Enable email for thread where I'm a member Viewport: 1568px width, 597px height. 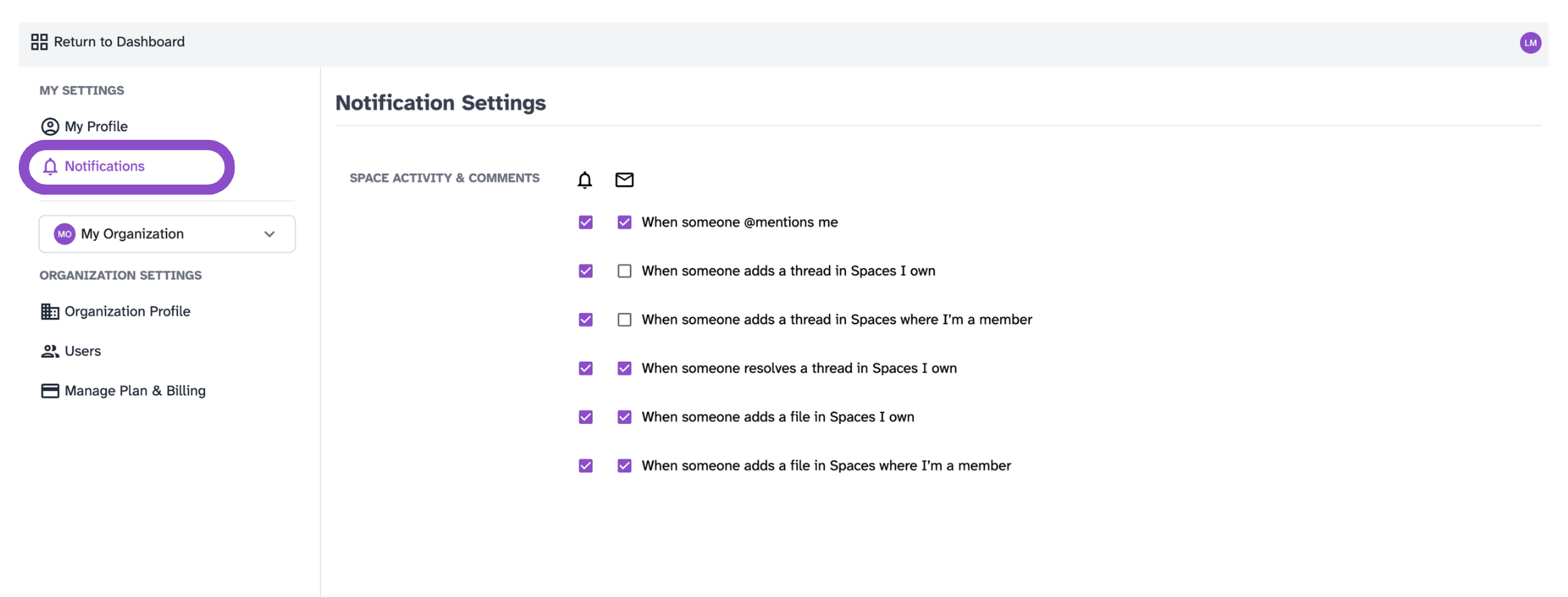tap(625, 319)
